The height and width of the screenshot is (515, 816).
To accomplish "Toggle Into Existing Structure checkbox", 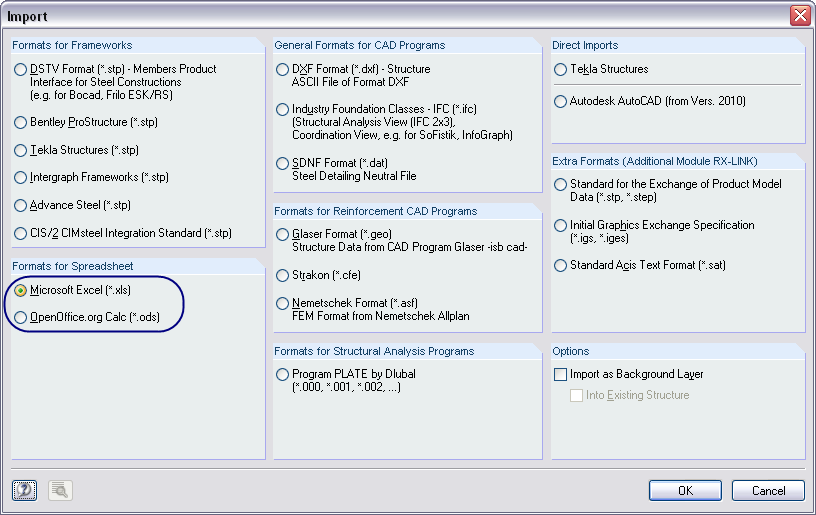I will click(x=577, y=395).
